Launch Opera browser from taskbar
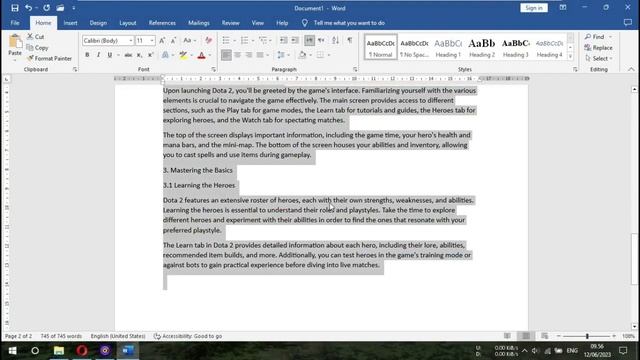640x360 pixels. coord(82,351)
